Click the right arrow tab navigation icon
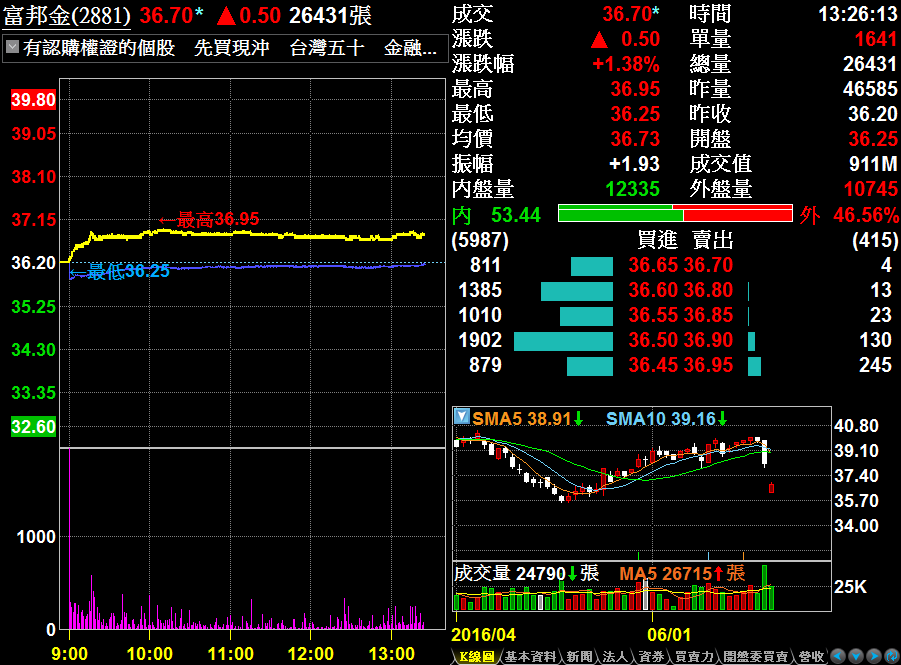 pyautogui.click(x=874, y=656)
